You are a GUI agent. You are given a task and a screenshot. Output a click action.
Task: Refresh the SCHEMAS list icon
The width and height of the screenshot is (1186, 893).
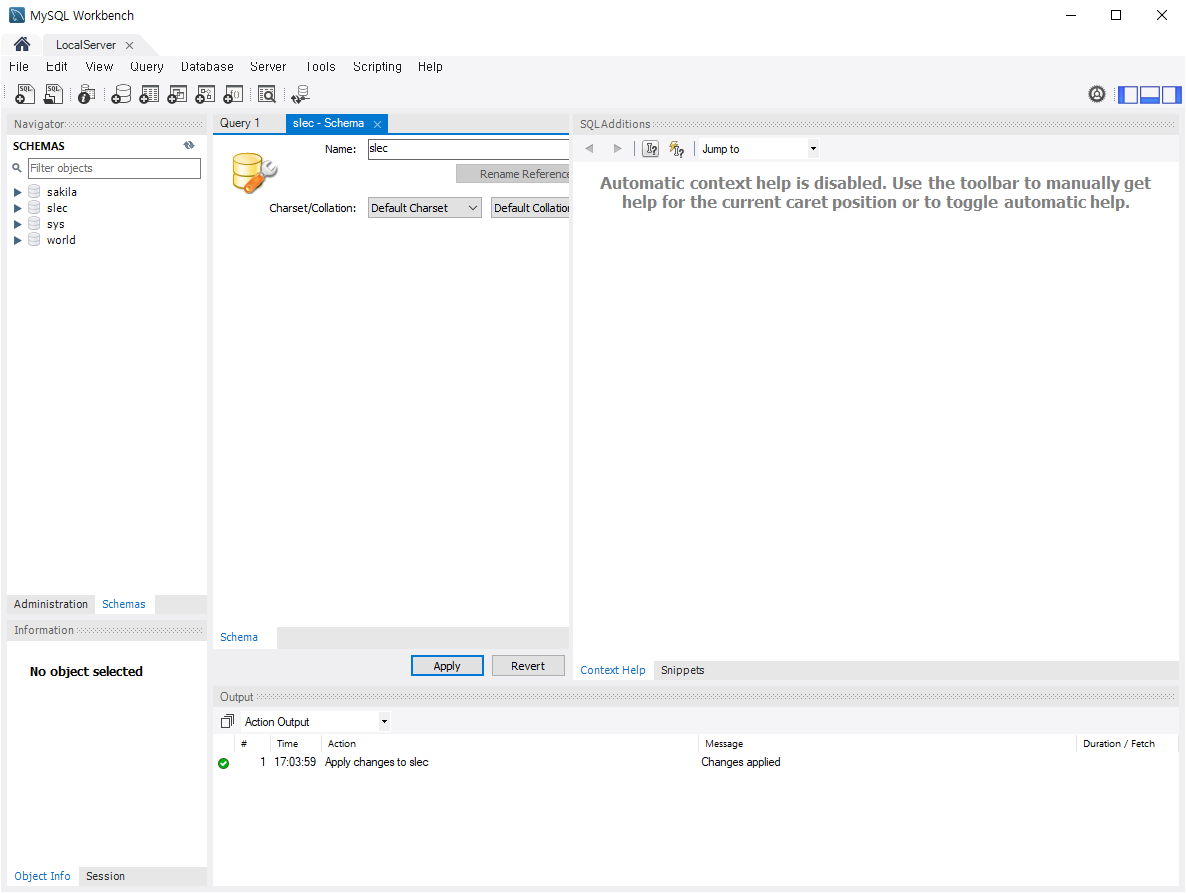click(x=189, y=145)
